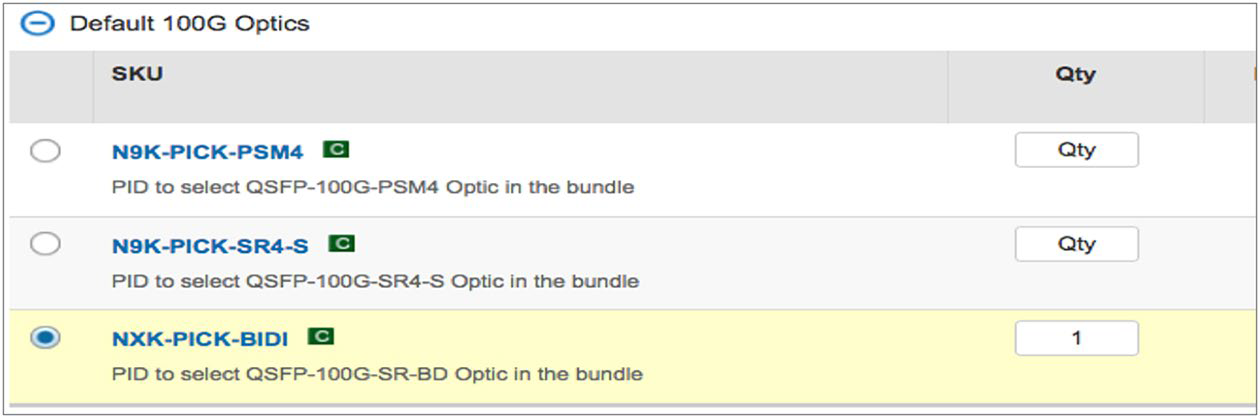The image size is (1260, 416).
Task: Click the selected NXK-PICK-BIDI radio button
Action: (x=45, y=338)
